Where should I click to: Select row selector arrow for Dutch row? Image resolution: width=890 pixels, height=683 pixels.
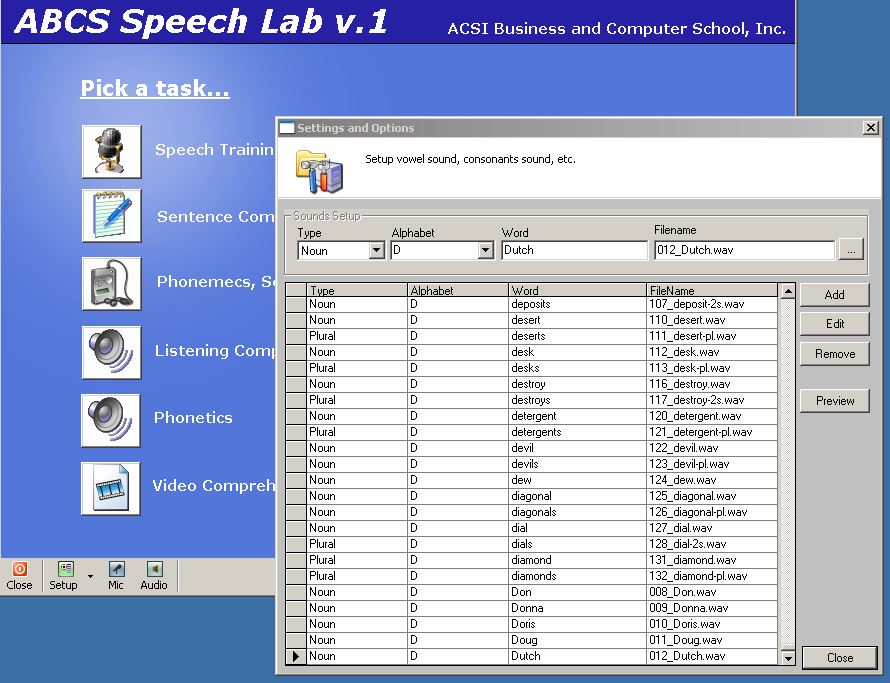point(295,656)
